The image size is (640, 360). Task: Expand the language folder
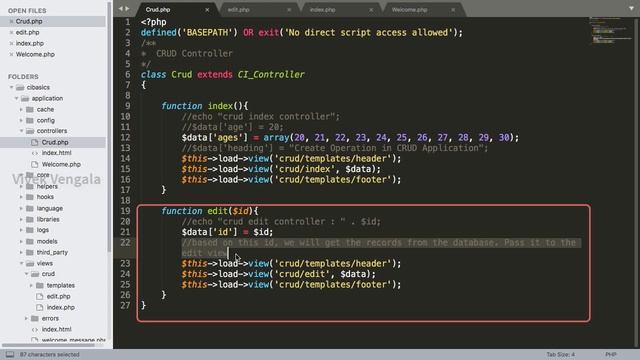(21, 208)
